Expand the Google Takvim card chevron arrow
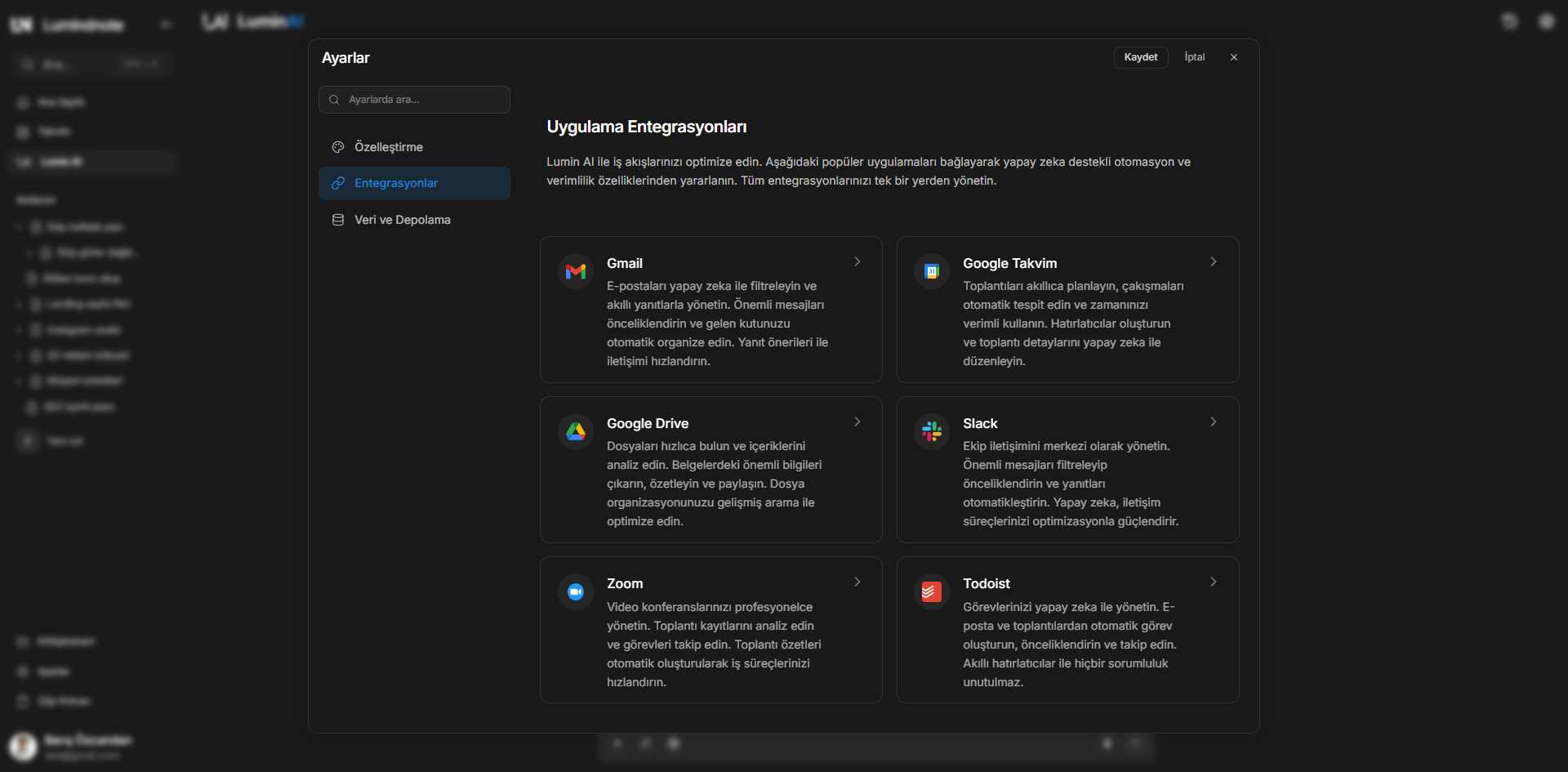Screen dimensions: 1568x772 coord(1214,261)
